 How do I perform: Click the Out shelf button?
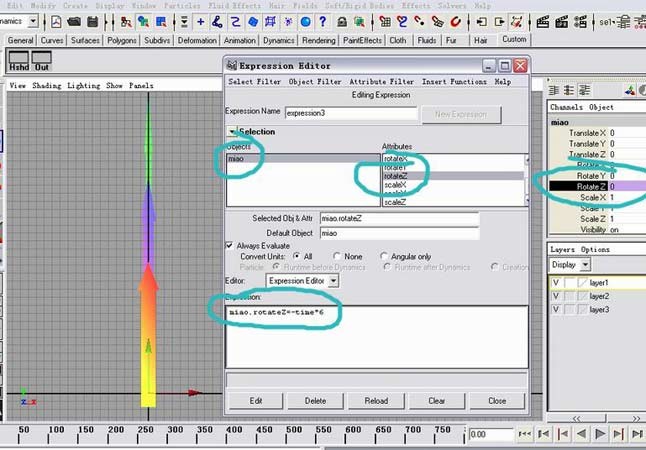point(42,61)
